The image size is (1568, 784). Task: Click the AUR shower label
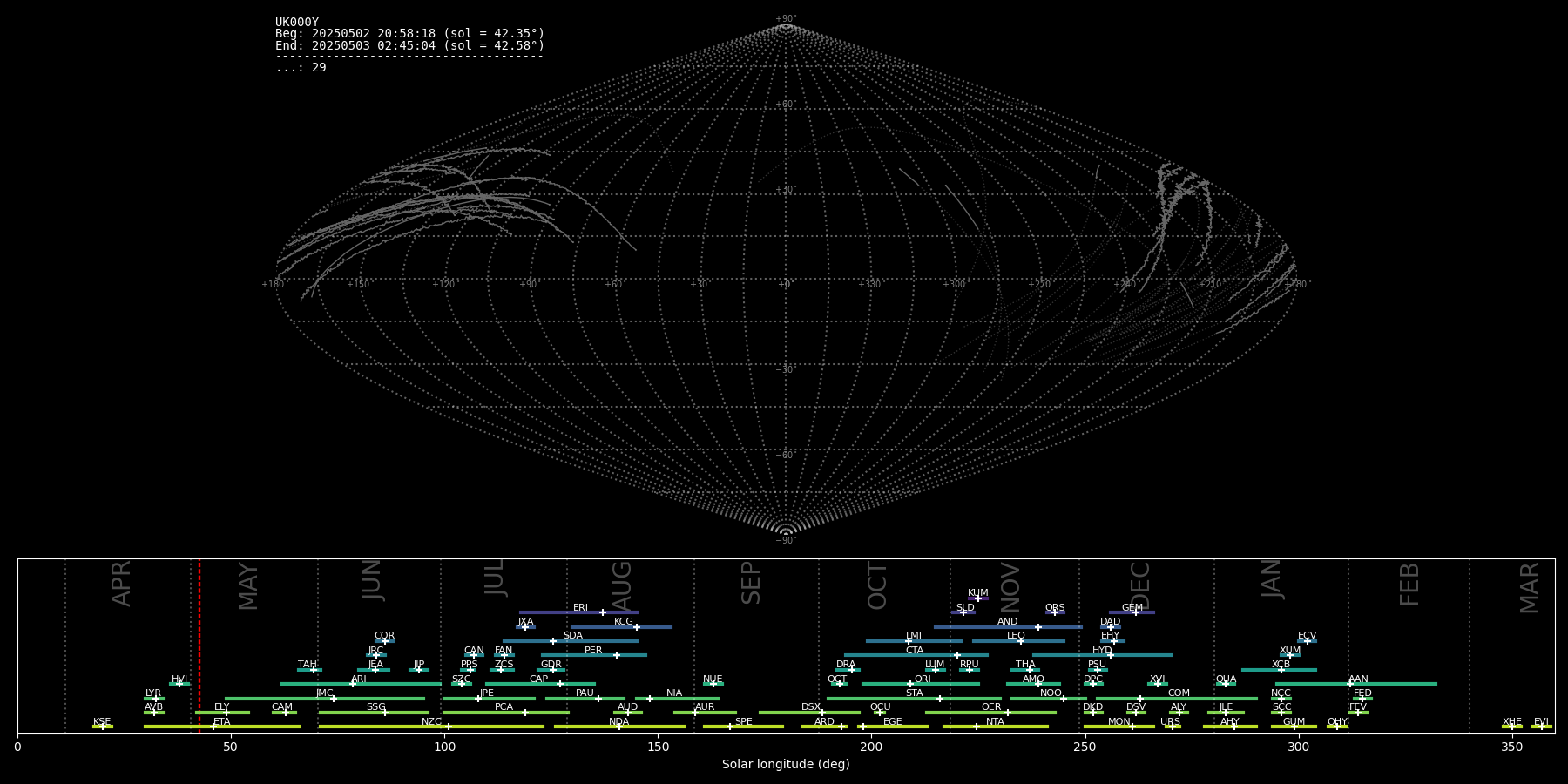point(705,707)
